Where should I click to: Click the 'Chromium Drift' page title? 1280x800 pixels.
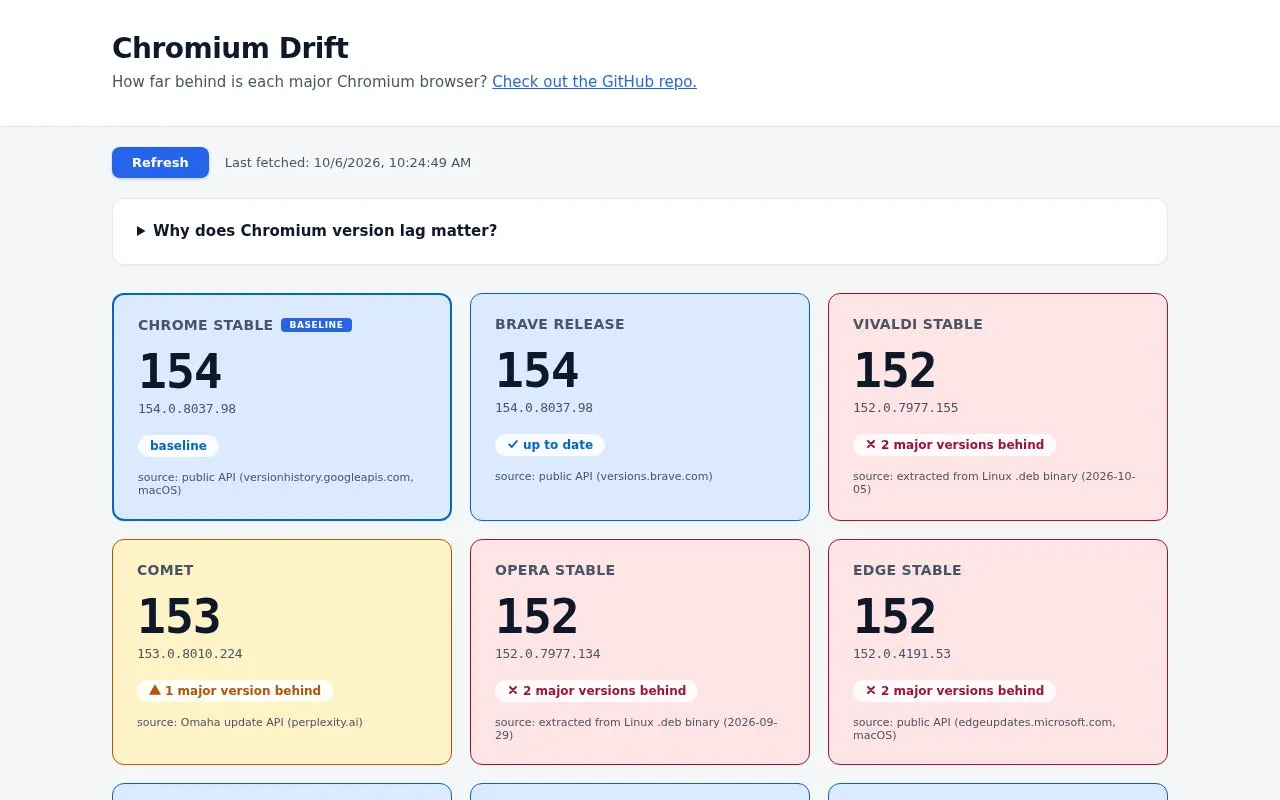[230, 48]
